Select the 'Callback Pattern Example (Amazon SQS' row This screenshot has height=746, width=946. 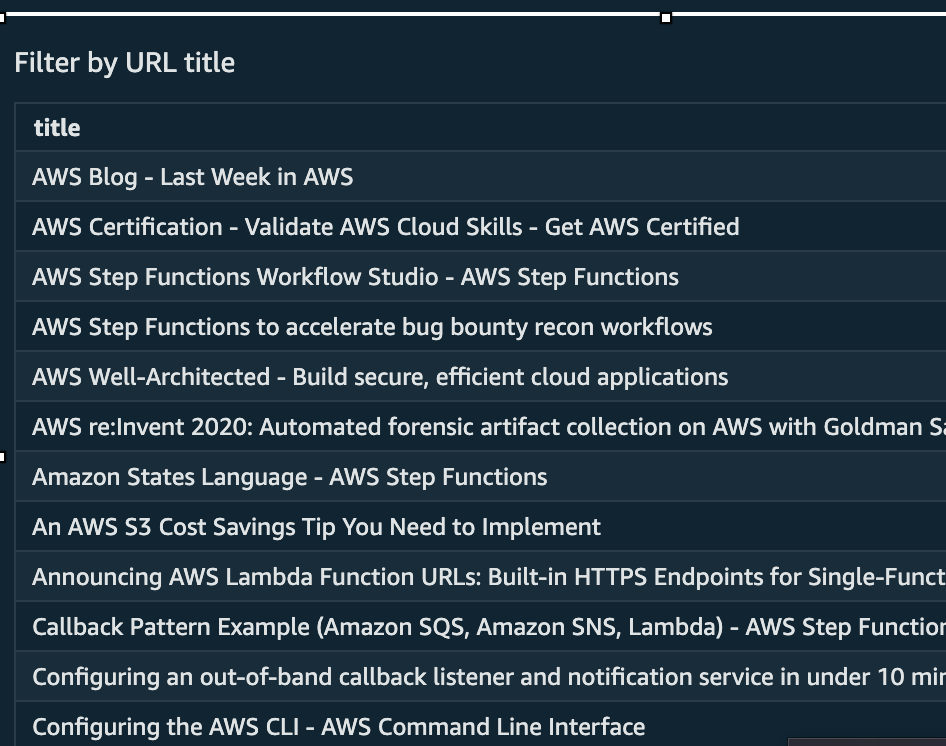pyautogui.click(x=481, y=627)
